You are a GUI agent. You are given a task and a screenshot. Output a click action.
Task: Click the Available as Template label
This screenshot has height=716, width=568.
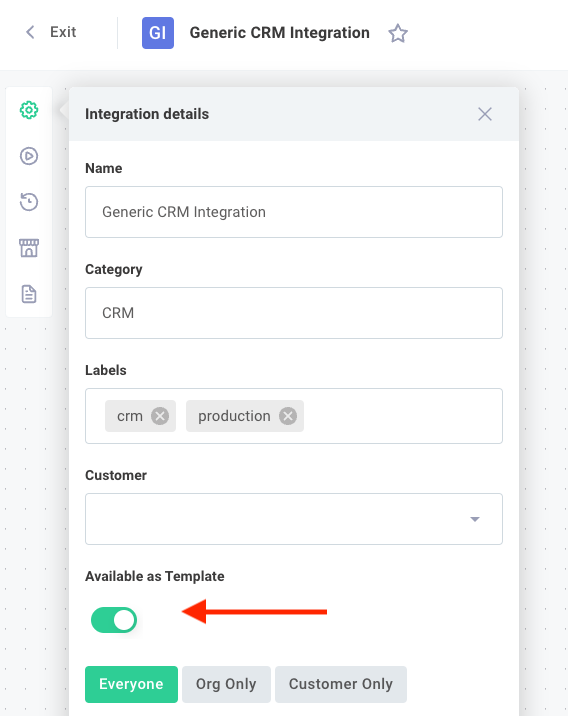click(155, 576)
